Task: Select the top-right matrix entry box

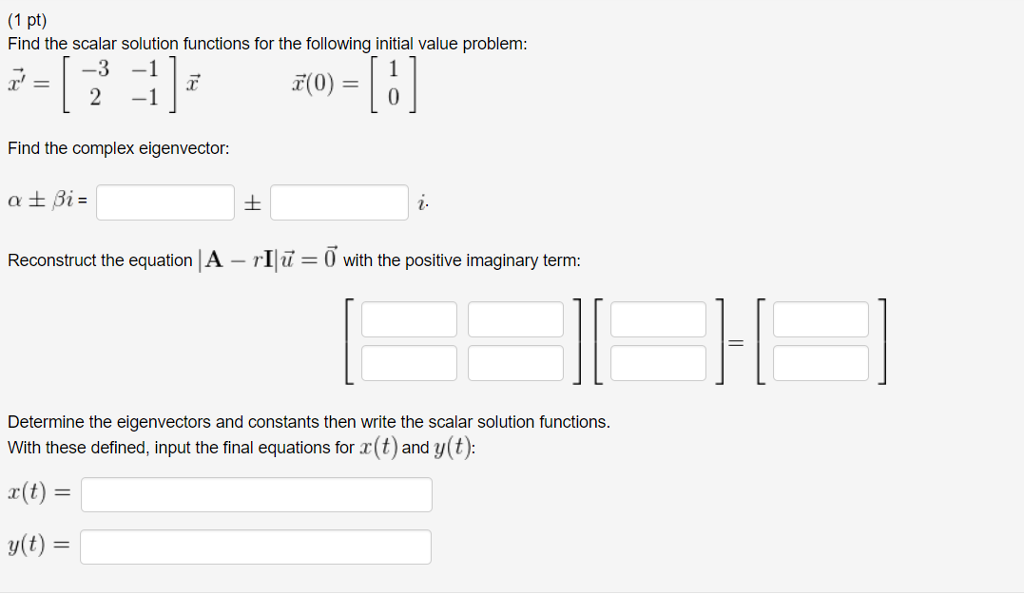Action: point(515,318)
